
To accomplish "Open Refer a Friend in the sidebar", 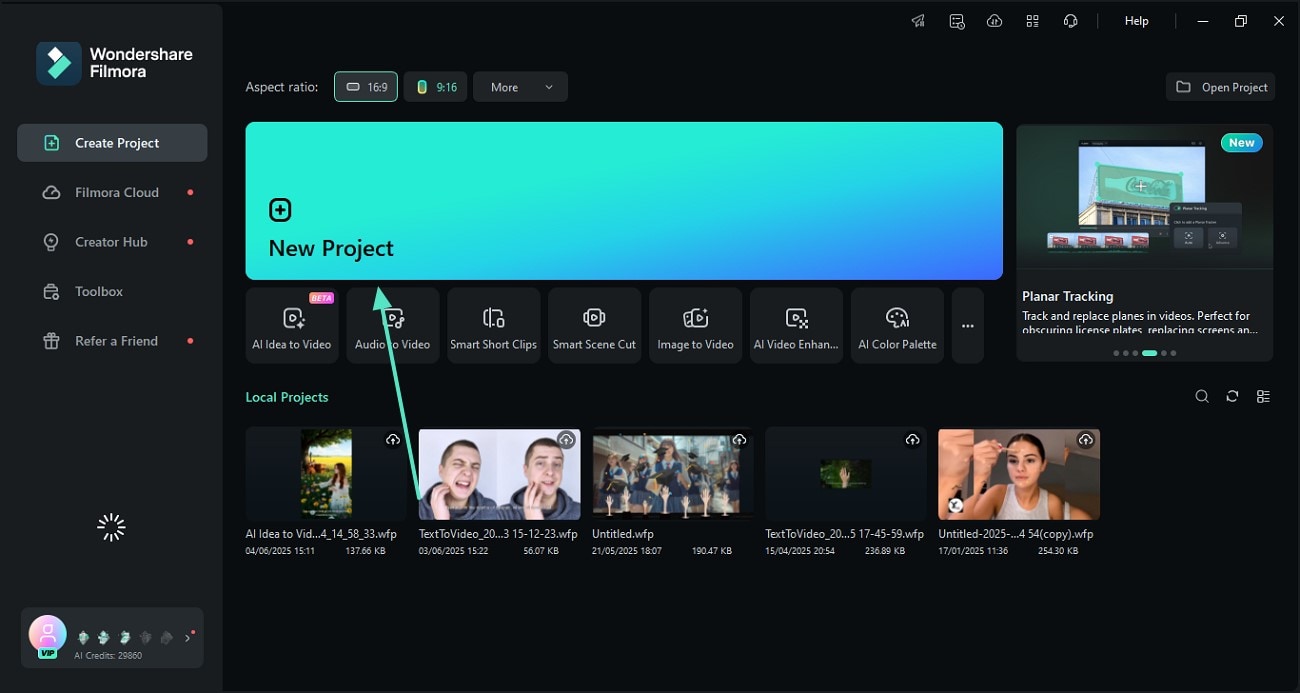I will point(112,341).
